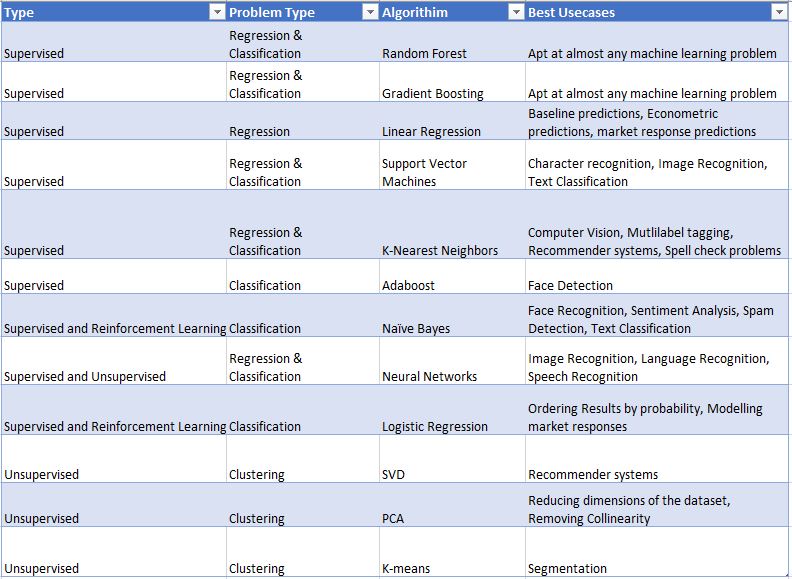Screen dimensions: 792x579
Task: Click the Linear Regression algorithm cell
Action: [x=430, y=131]
